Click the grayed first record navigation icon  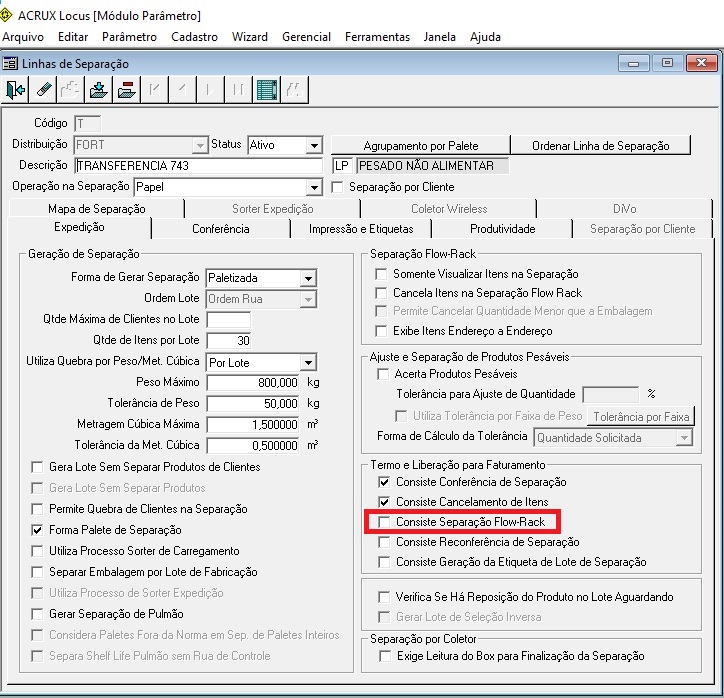click(154, 90)
